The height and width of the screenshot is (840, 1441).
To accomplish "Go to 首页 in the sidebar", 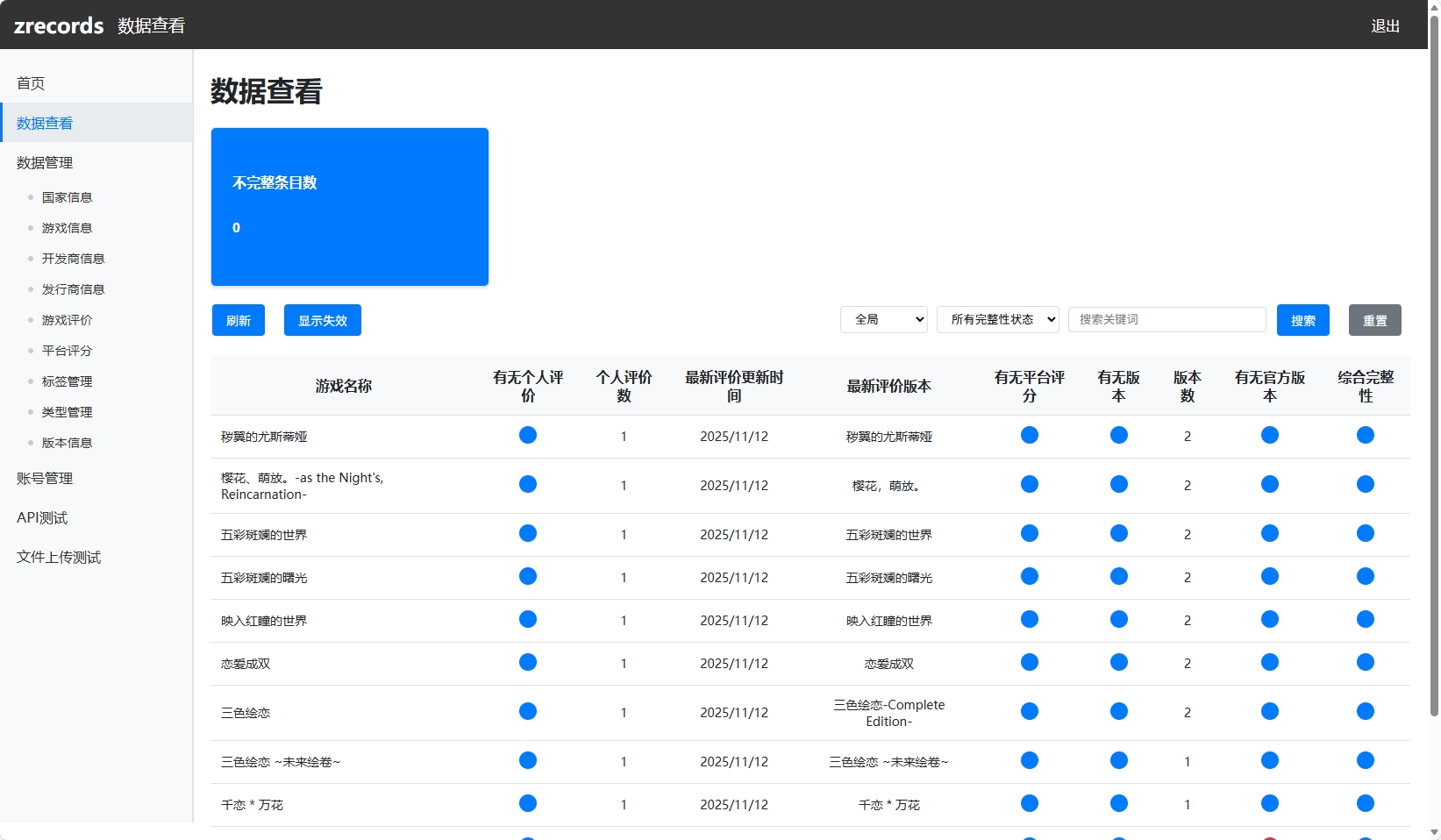I will (x=31, y=83).
